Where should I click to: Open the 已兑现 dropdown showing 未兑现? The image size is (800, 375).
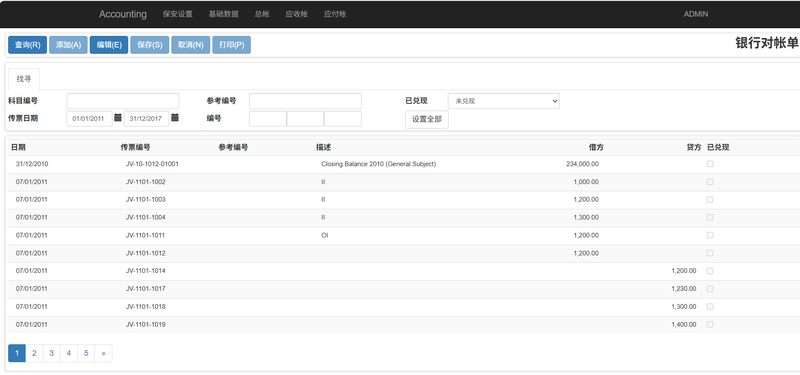(x=504, y=101)
